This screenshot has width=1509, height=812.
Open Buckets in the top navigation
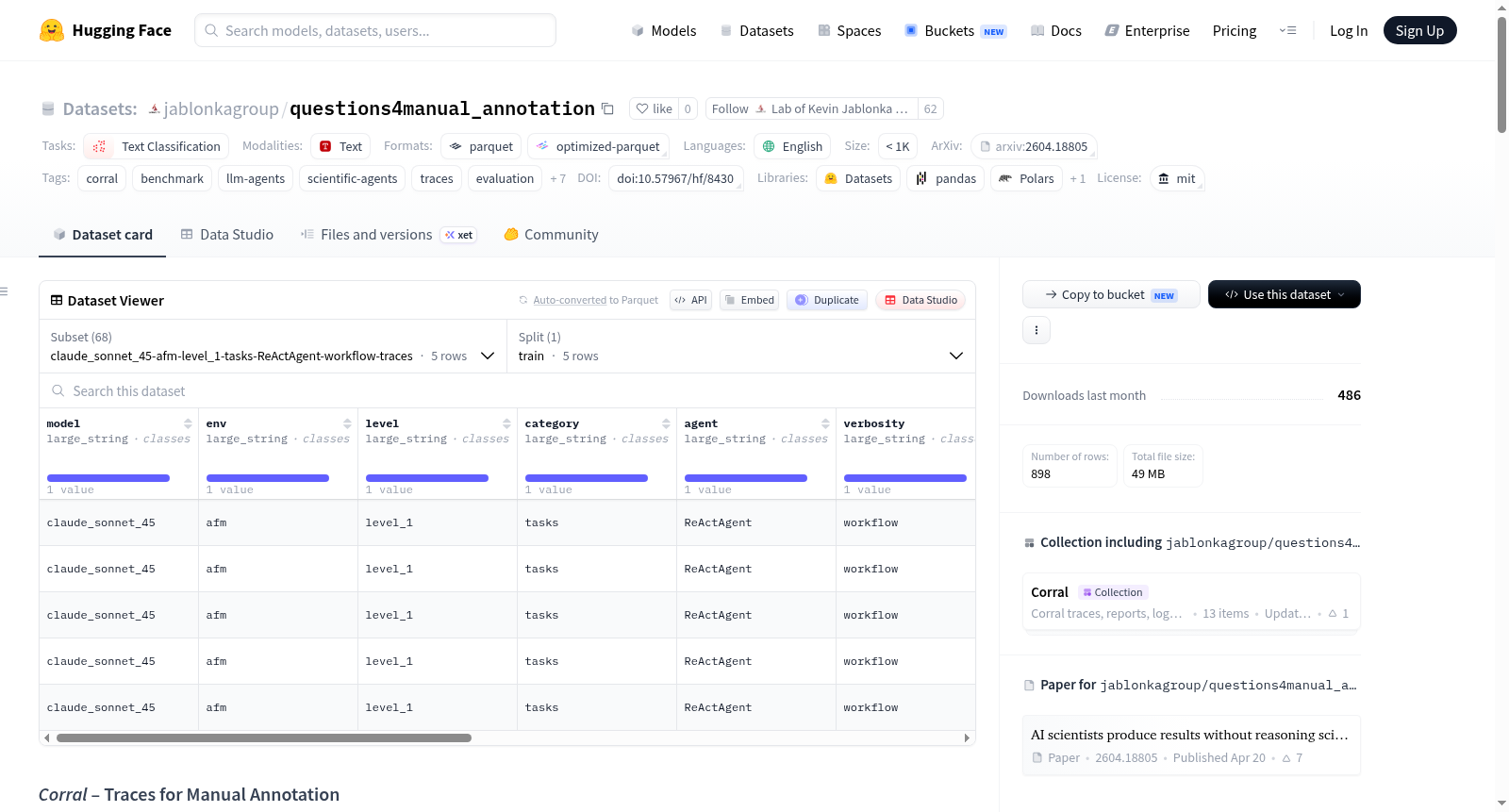pyautogui.click(x=956, y=31)
